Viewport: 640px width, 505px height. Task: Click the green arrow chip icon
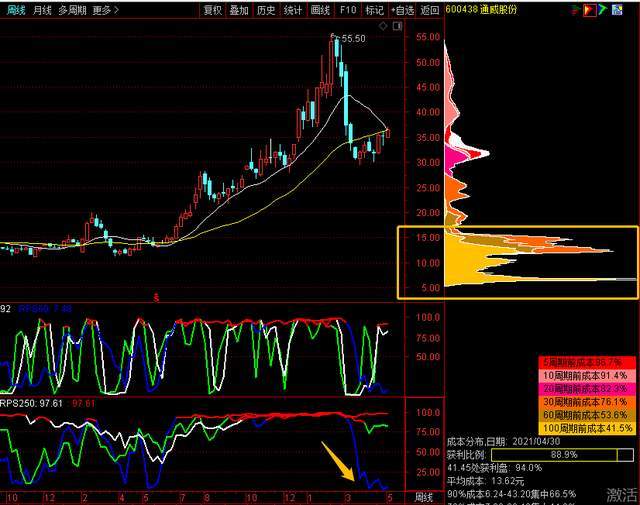point(604,10)
